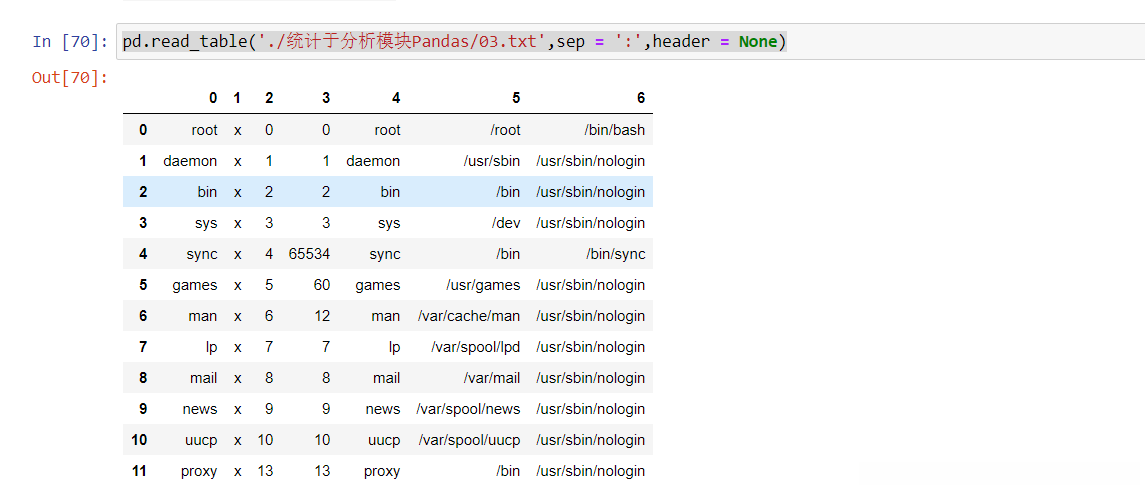1145x493 pixels.
Task: Click row index 2 of the highlighted row
Action: coord(142,192)
